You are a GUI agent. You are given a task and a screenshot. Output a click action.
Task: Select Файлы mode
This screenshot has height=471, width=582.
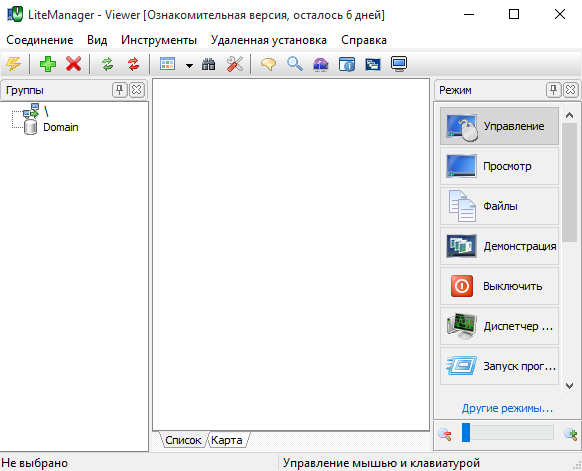click(499, 206)
